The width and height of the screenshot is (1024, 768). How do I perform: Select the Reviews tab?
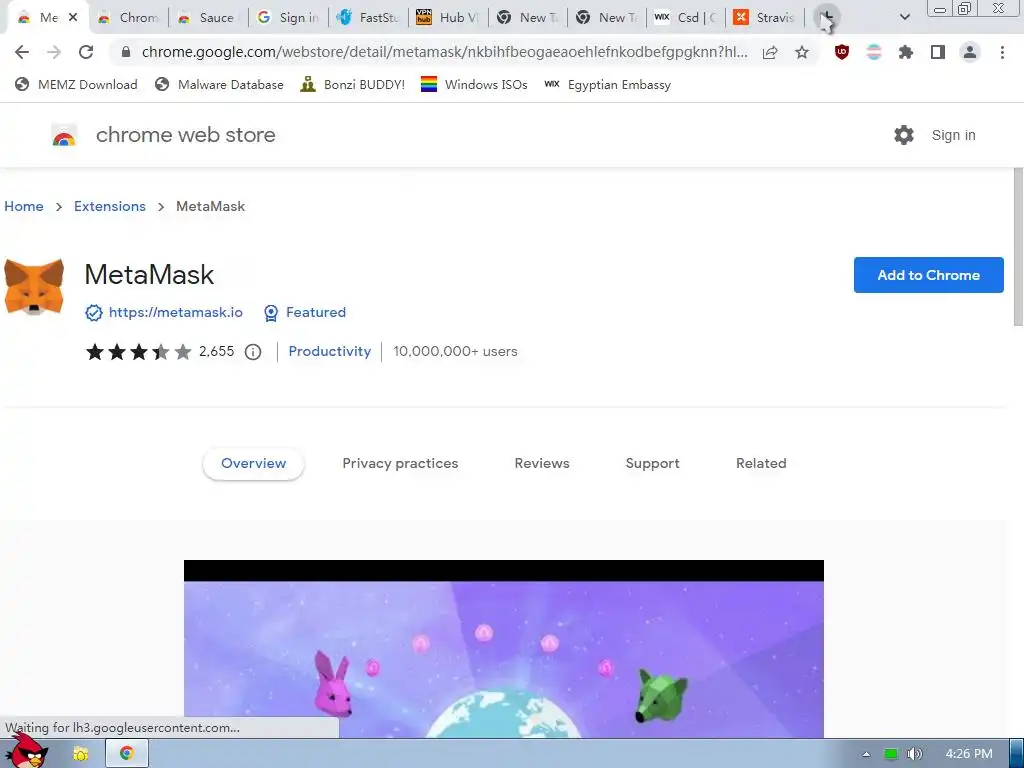[x=542, y=463]
